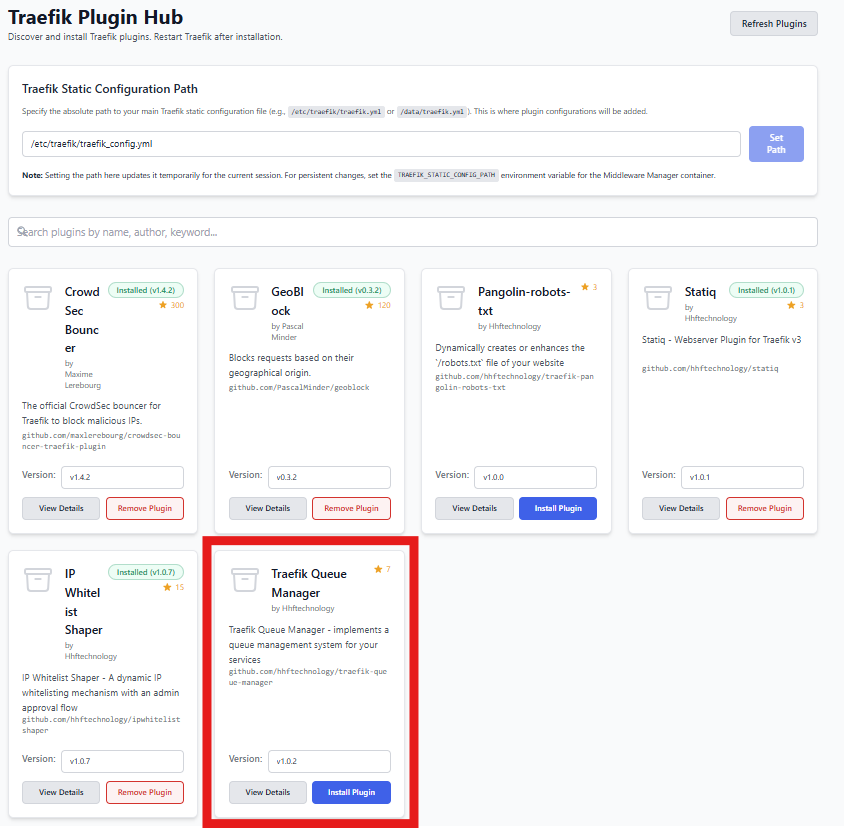Screen dimensions: 844x828
Task: Click the traefik-pangolin-robots-txt repository path
Action: click(514, 382)
